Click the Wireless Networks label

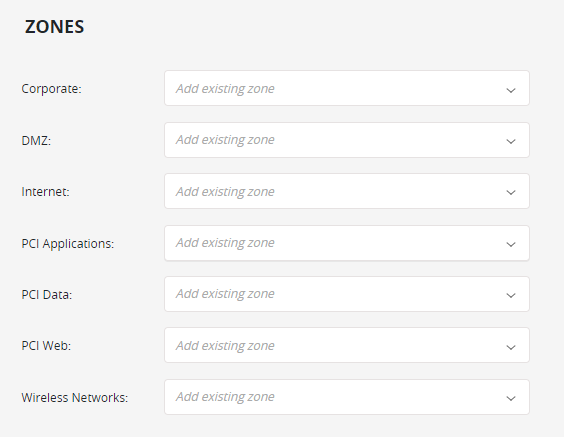(x=75, y=397)
